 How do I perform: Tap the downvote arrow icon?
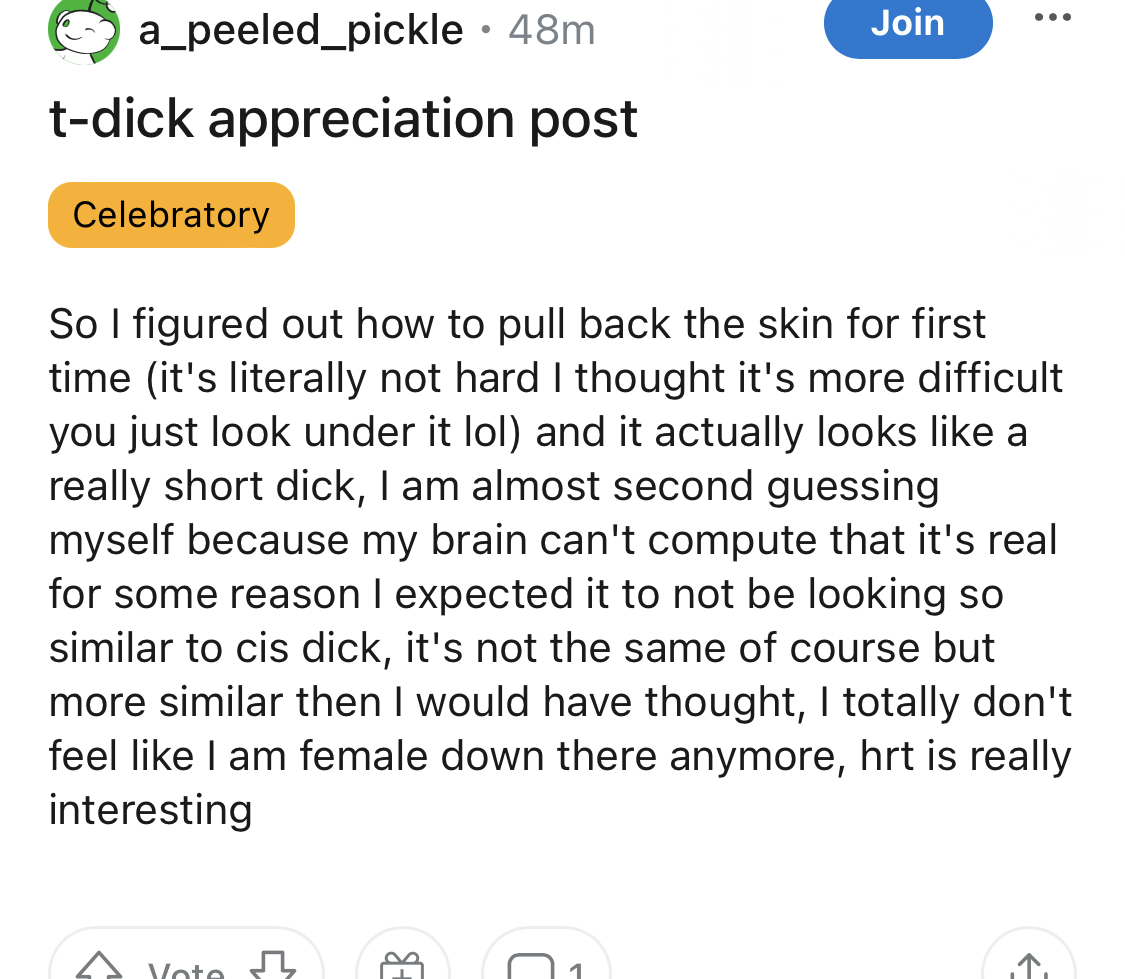(x=271, y=966)
